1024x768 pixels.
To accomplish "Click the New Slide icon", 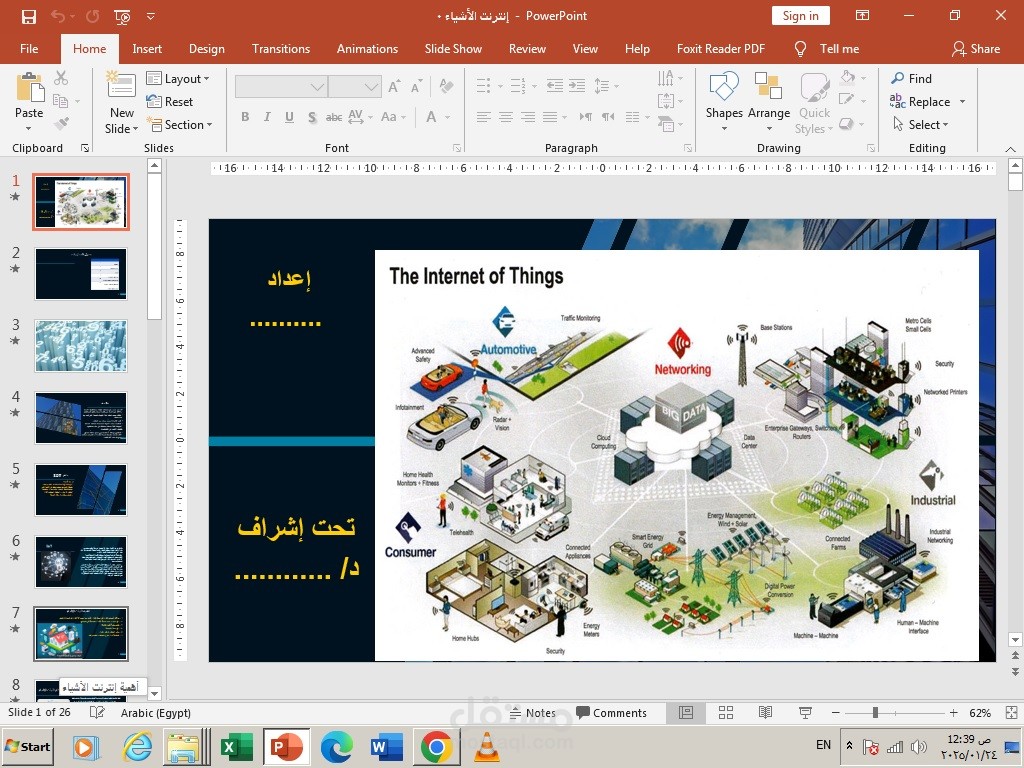I will pyautogui.click(x=121, y=85).
